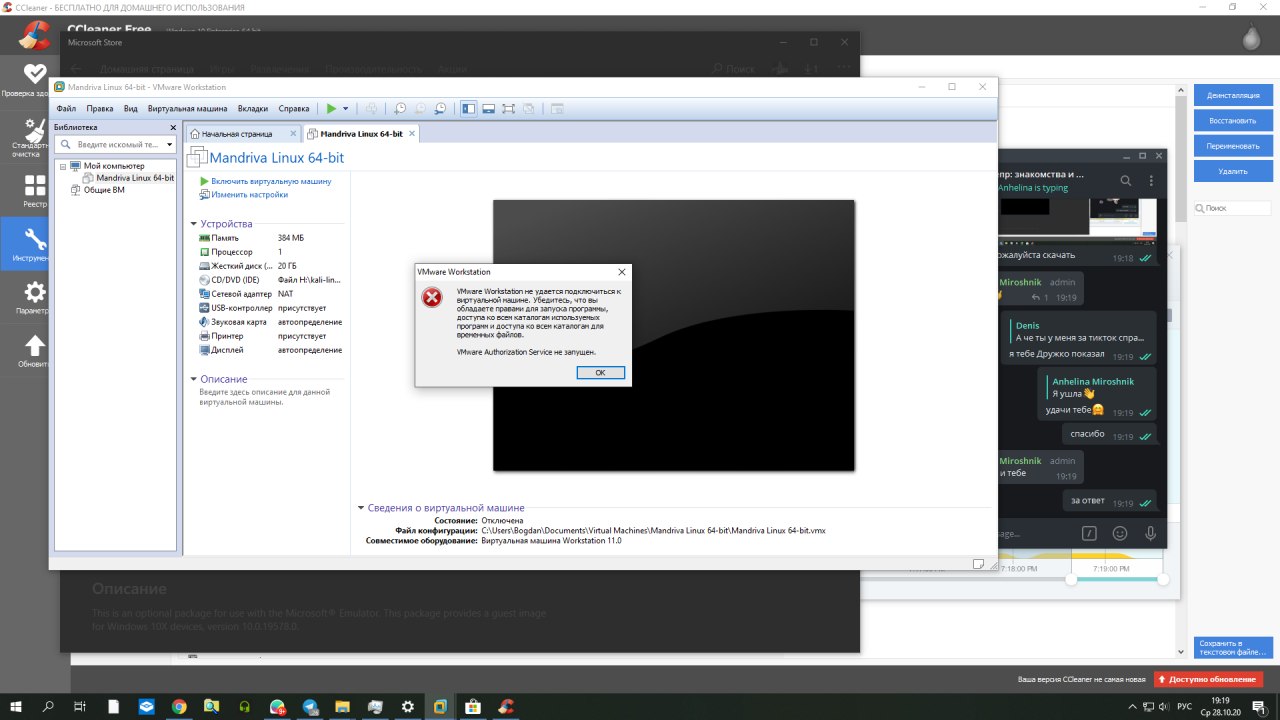Screen dimensions: 1280x720
Task: Click the snapshot manager icon in VMware toolbar
Action: 440,108
